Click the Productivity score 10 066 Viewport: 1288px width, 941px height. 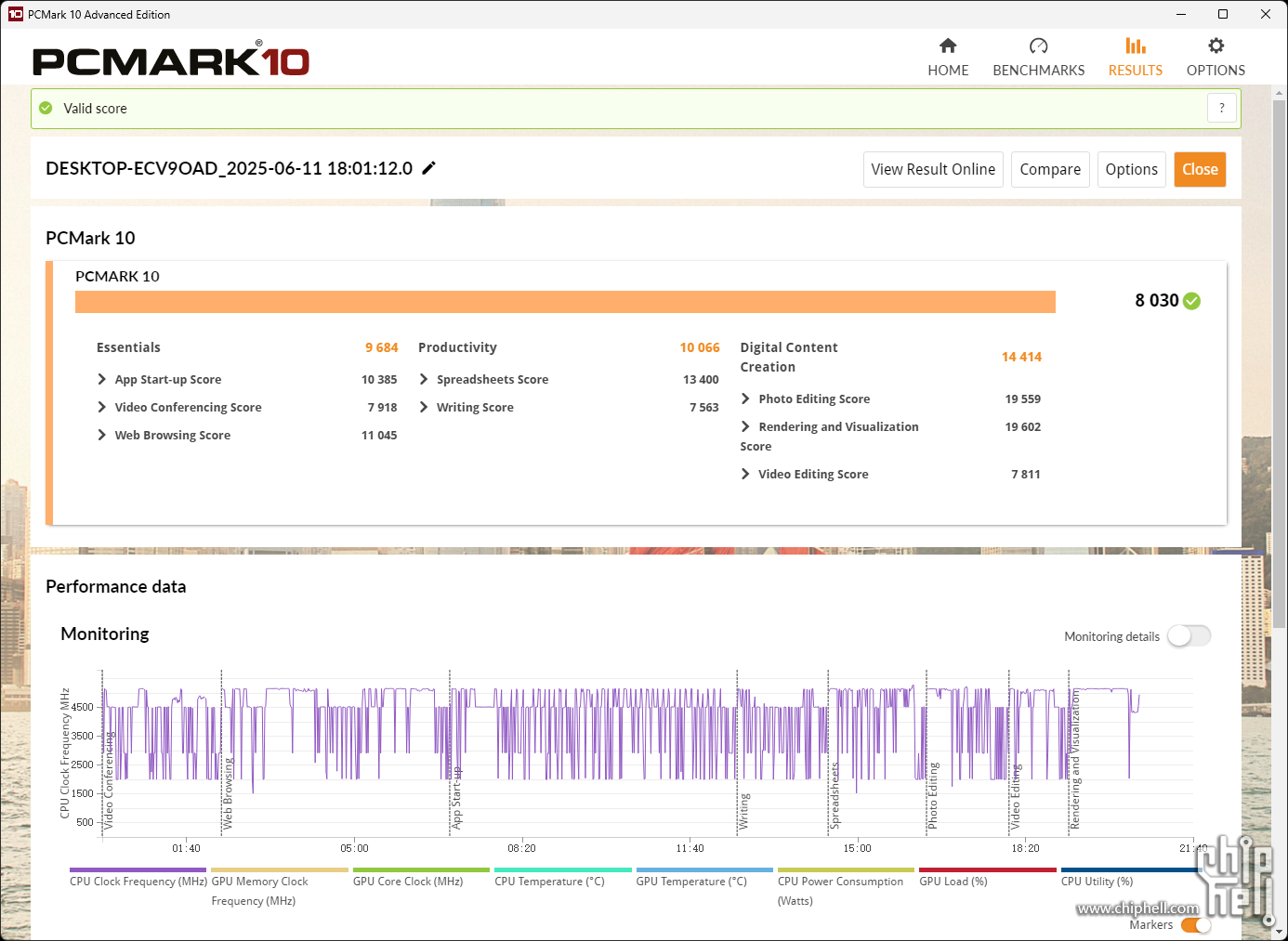coord(700,347)
